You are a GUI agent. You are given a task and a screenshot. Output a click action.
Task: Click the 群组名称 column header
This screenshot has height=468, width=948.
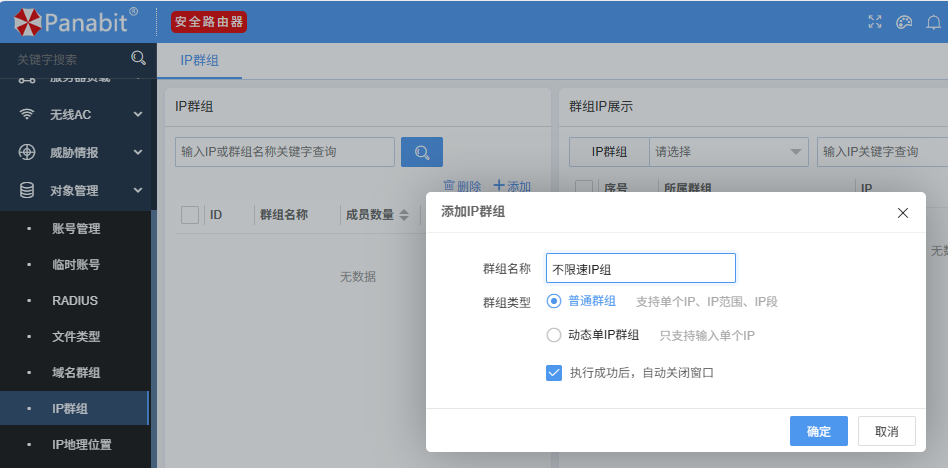(284, 215)
